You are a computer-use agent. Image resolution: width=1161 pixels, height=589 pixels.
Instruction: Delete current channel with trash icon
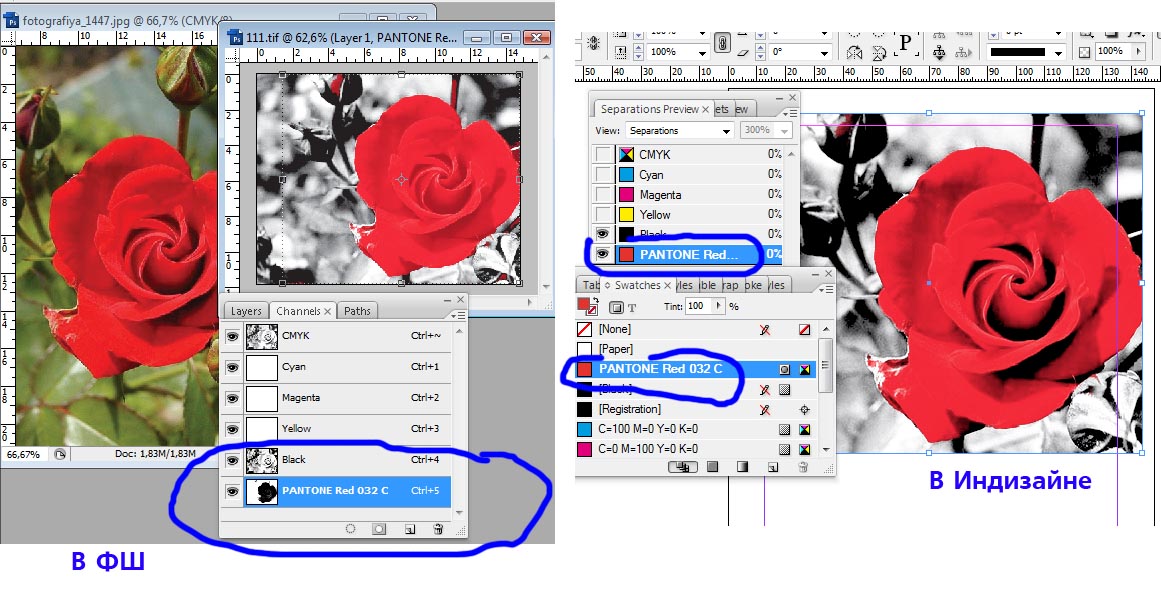pos(438,529)
